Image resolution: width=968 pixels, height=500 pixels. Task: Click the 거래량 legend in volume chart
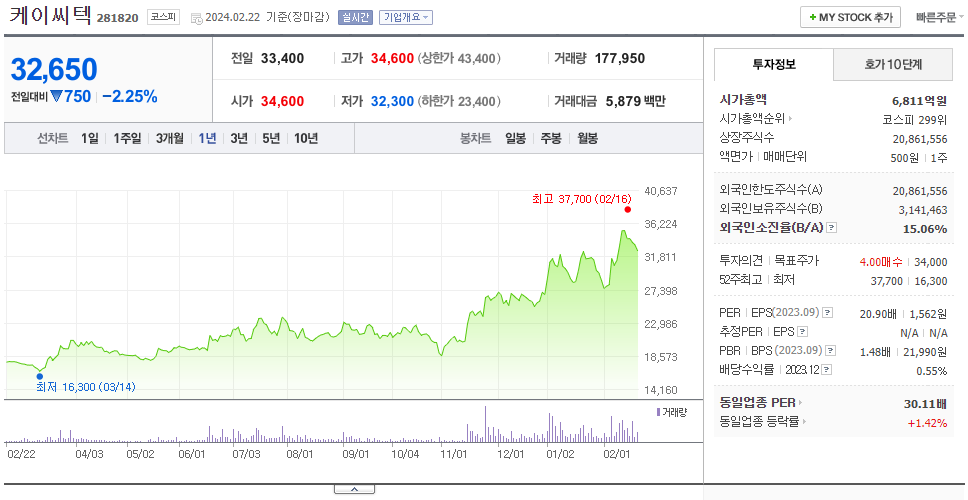672,412
